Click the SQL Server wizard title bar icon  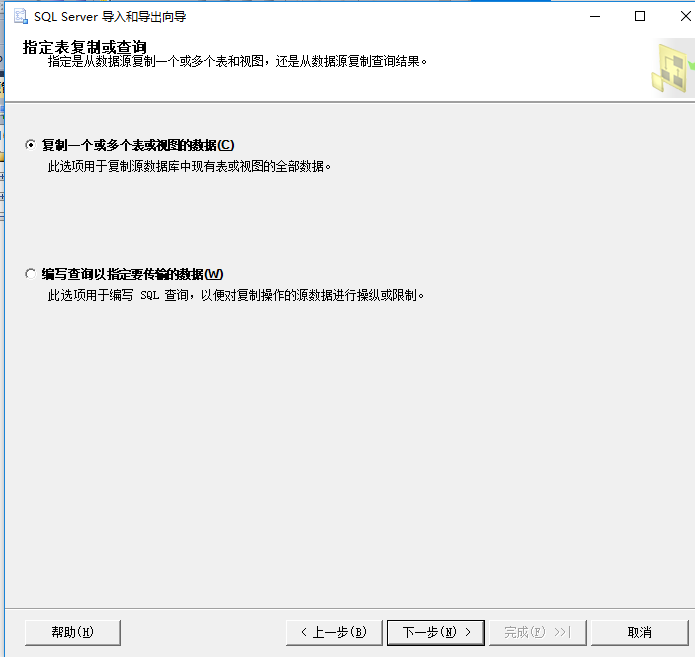pyautogui.click(x=20, y=16)
